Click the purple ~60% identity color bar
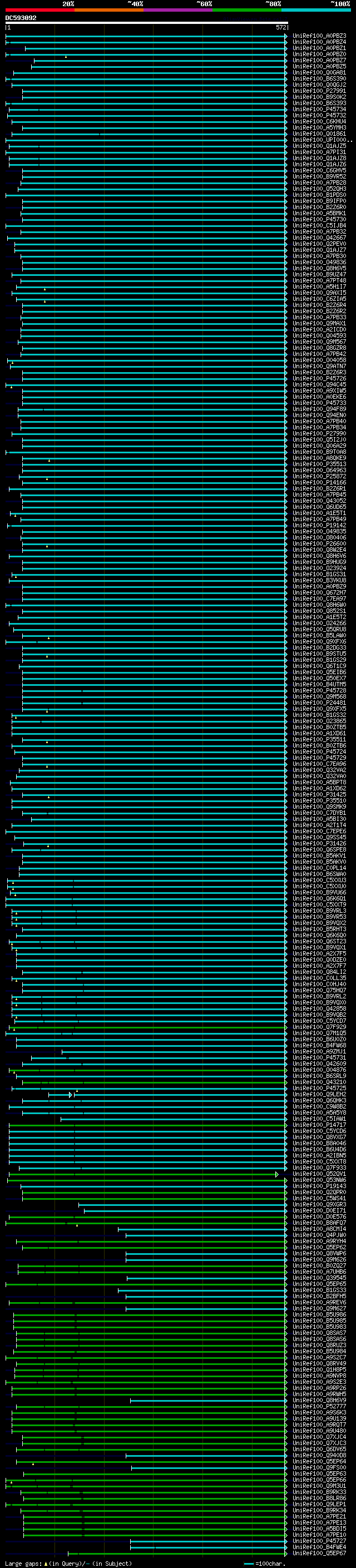356x1568 pixels. 179,10
